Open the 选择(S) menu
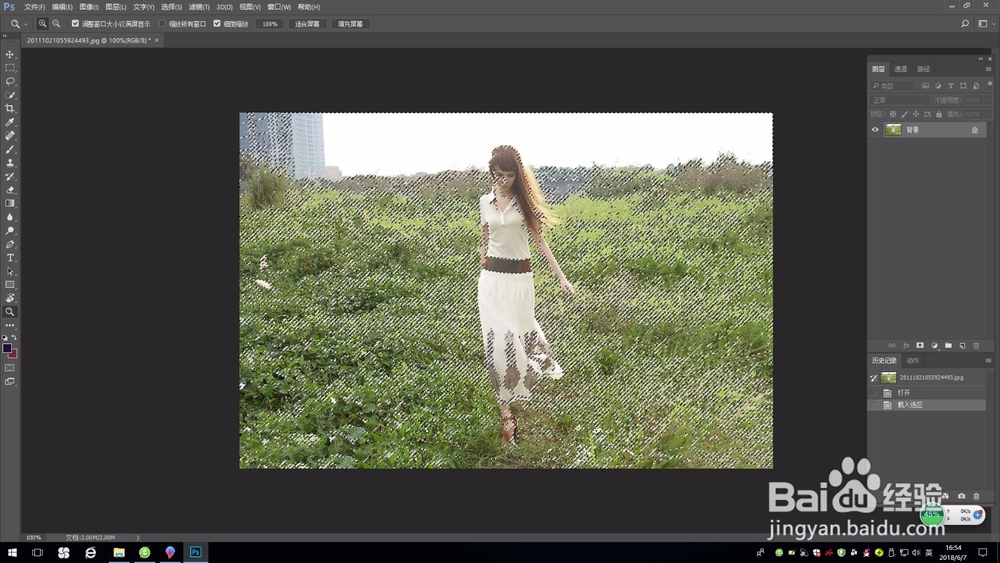 click(x=171, y=7)
